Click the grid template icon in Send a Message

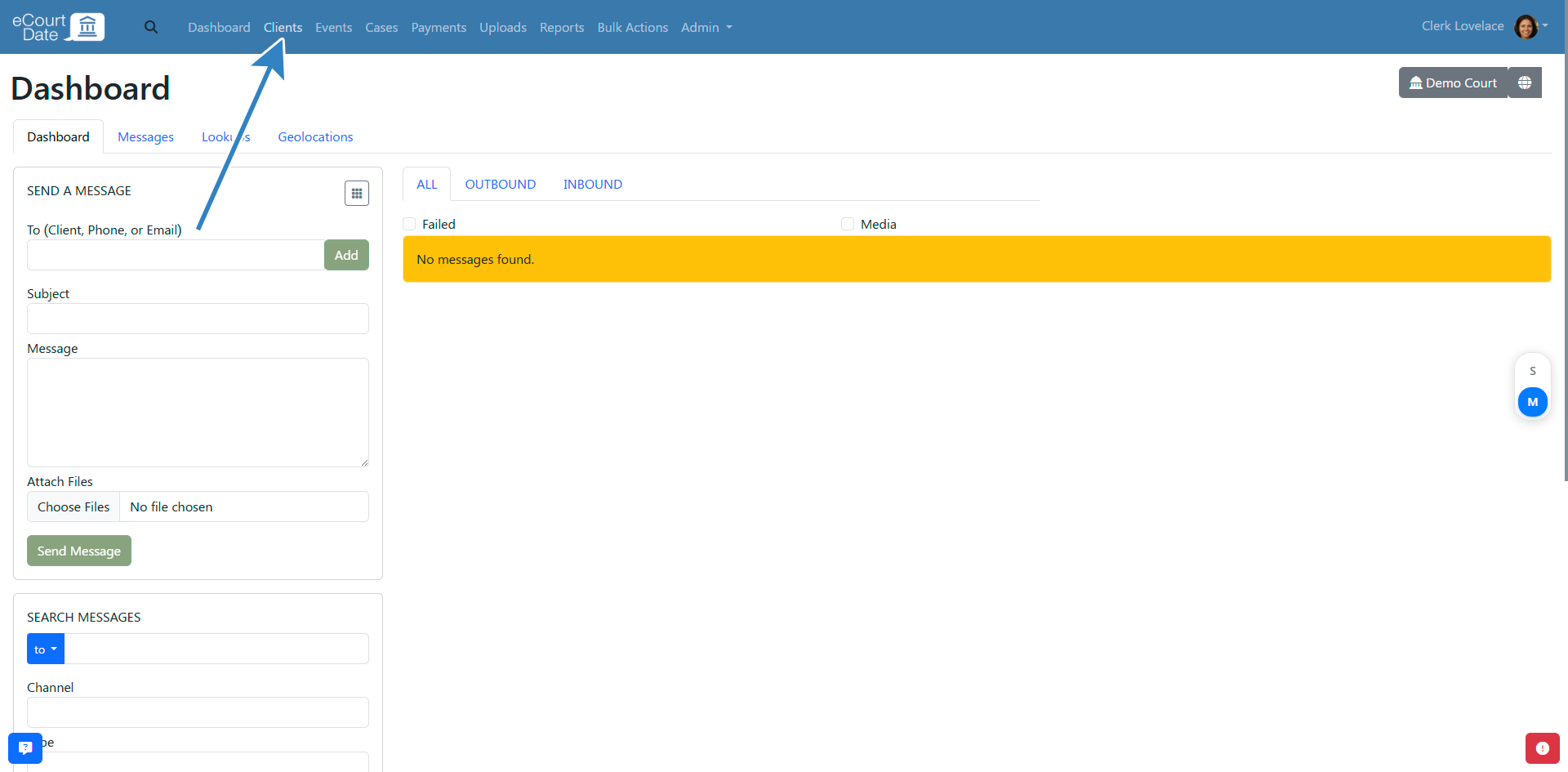[356, 194]
